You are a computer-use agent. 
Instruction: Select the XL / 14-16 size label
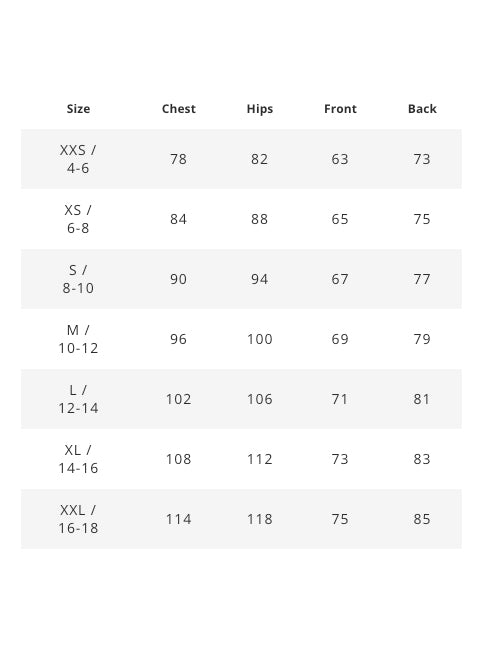pos(78,459)
